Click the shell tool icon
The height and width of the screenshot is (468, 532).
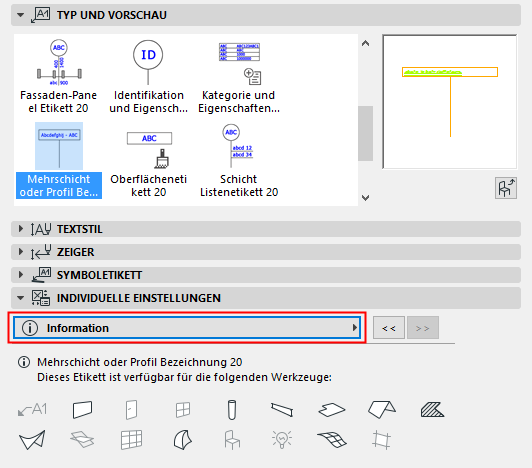pos(183,440)
